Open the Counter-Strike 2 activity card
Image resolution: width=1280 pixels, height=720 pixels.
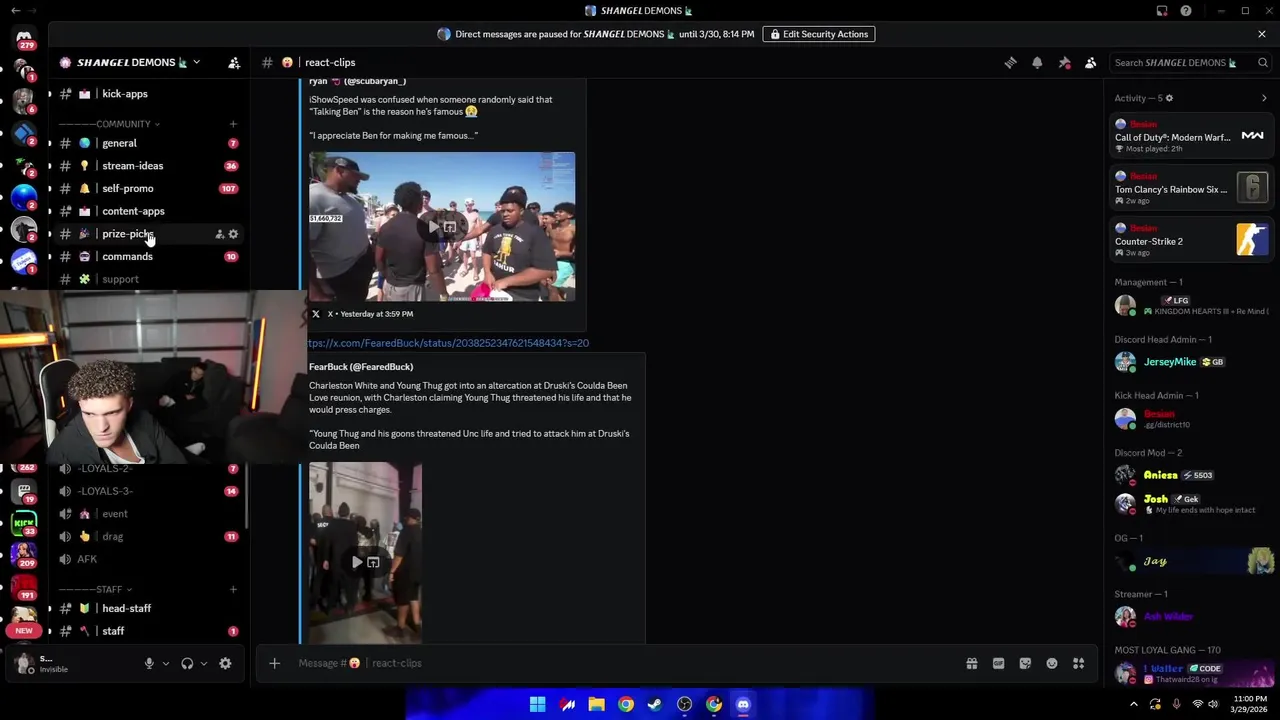pos(1191,240)
